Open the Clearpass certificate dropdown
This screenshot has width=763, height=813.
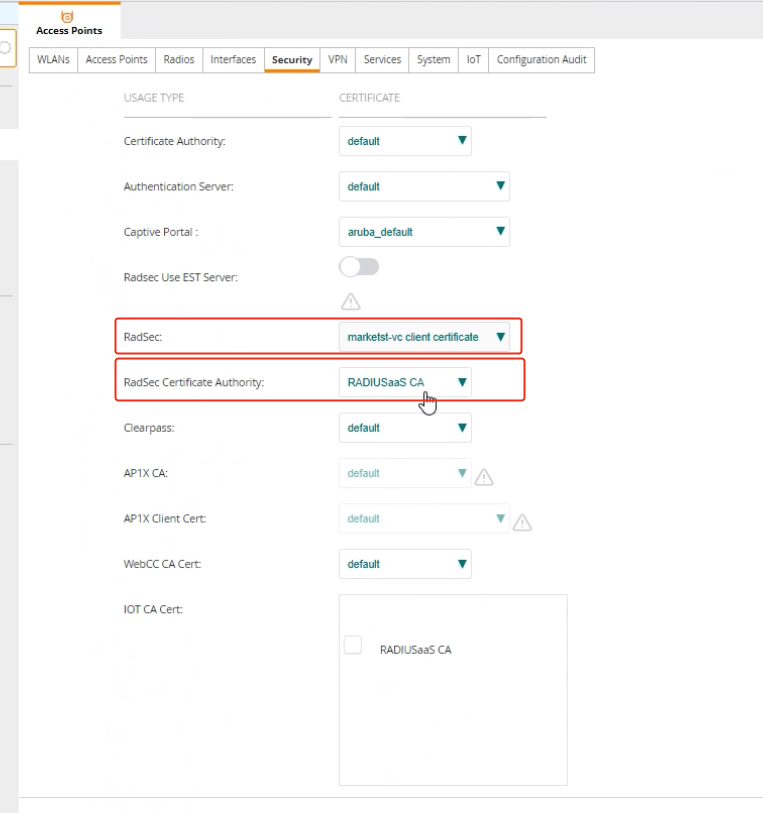pos(405,428)
